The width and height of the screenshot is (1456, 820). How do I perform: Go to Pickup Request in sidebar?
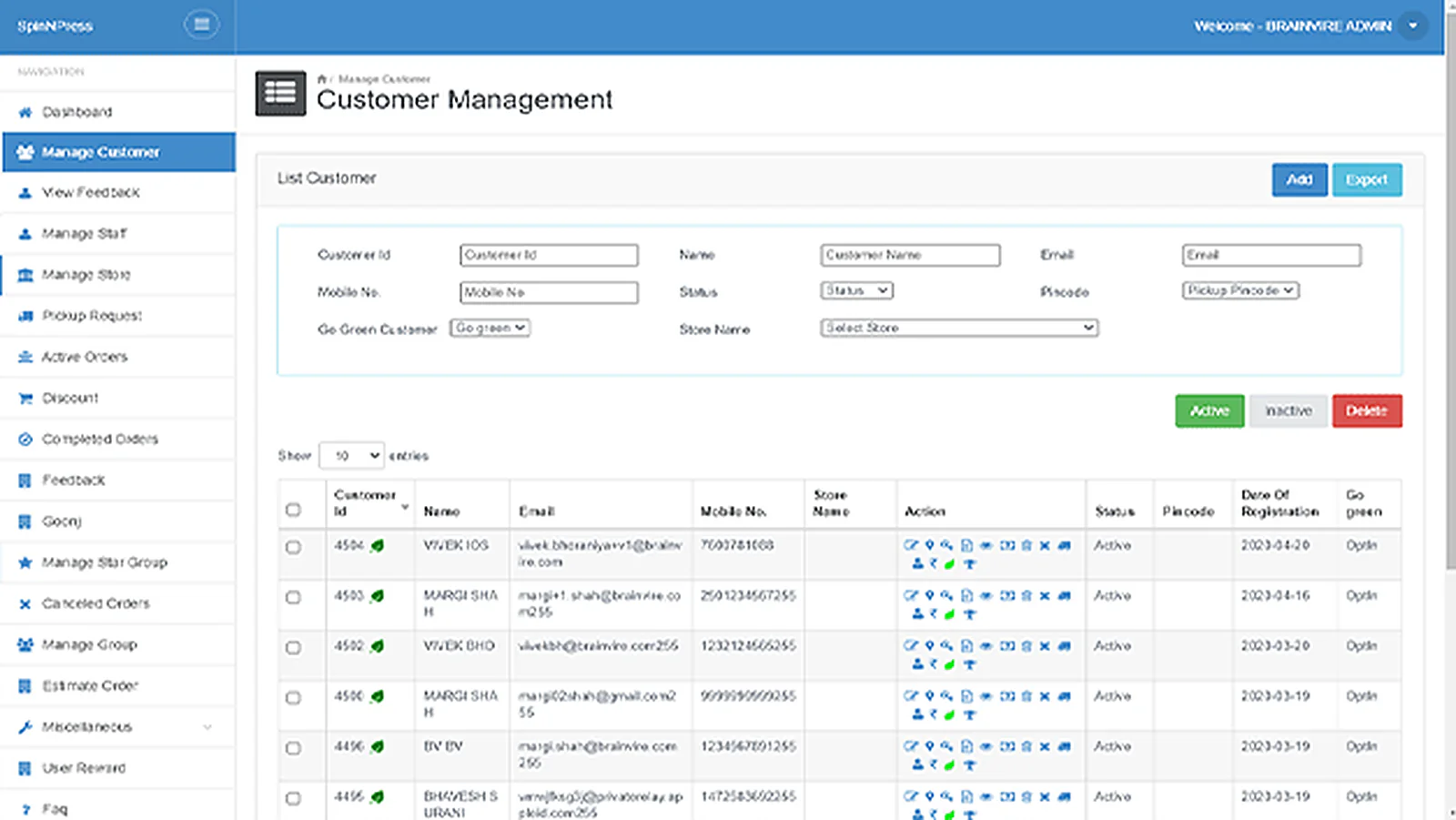118,315
